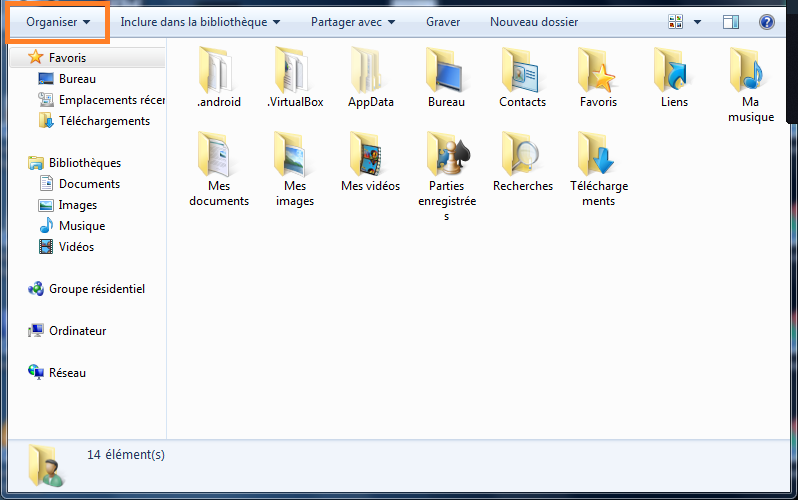The height and width of the screenshot is (500, 798).
Task: Click the change view icon
Action: 676,21
